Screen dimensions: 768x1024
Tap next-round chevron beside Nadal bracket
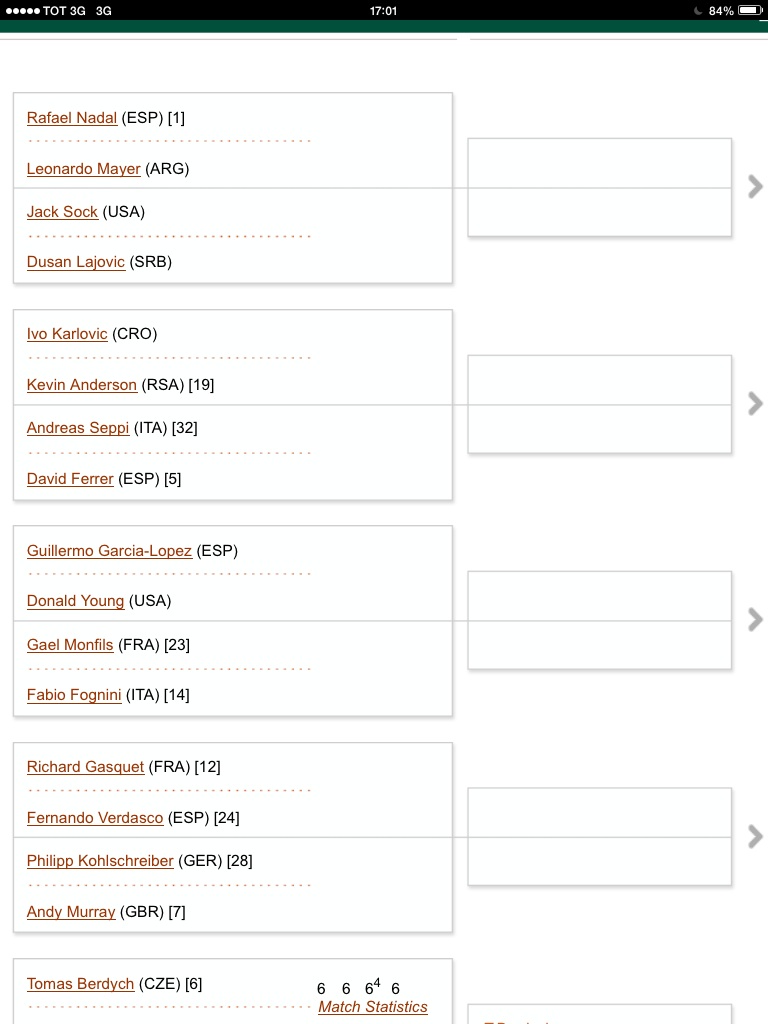point(755,187)
